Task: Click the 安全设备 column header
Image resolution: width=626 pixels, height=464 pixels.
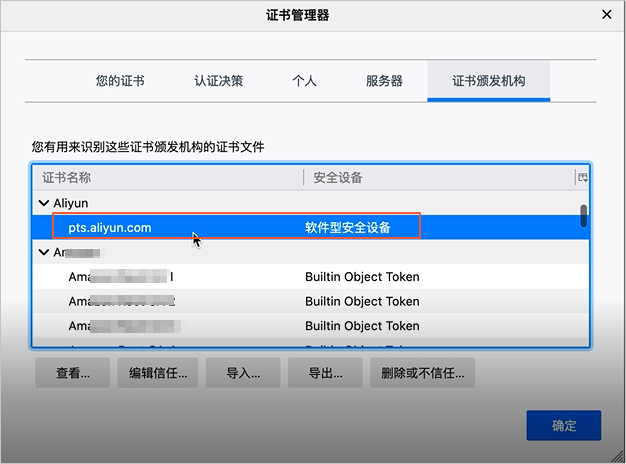Action: pos(438,178)
